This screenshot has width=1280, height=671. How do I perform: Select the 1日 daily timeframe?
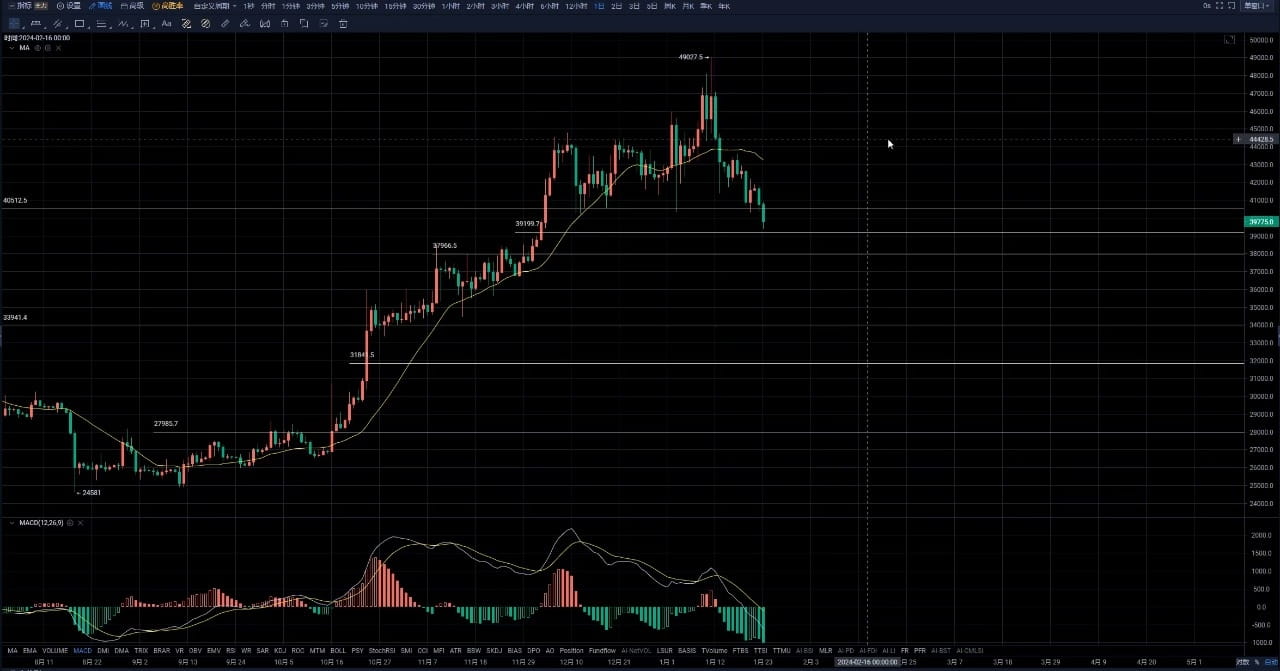tap(599, 6)
